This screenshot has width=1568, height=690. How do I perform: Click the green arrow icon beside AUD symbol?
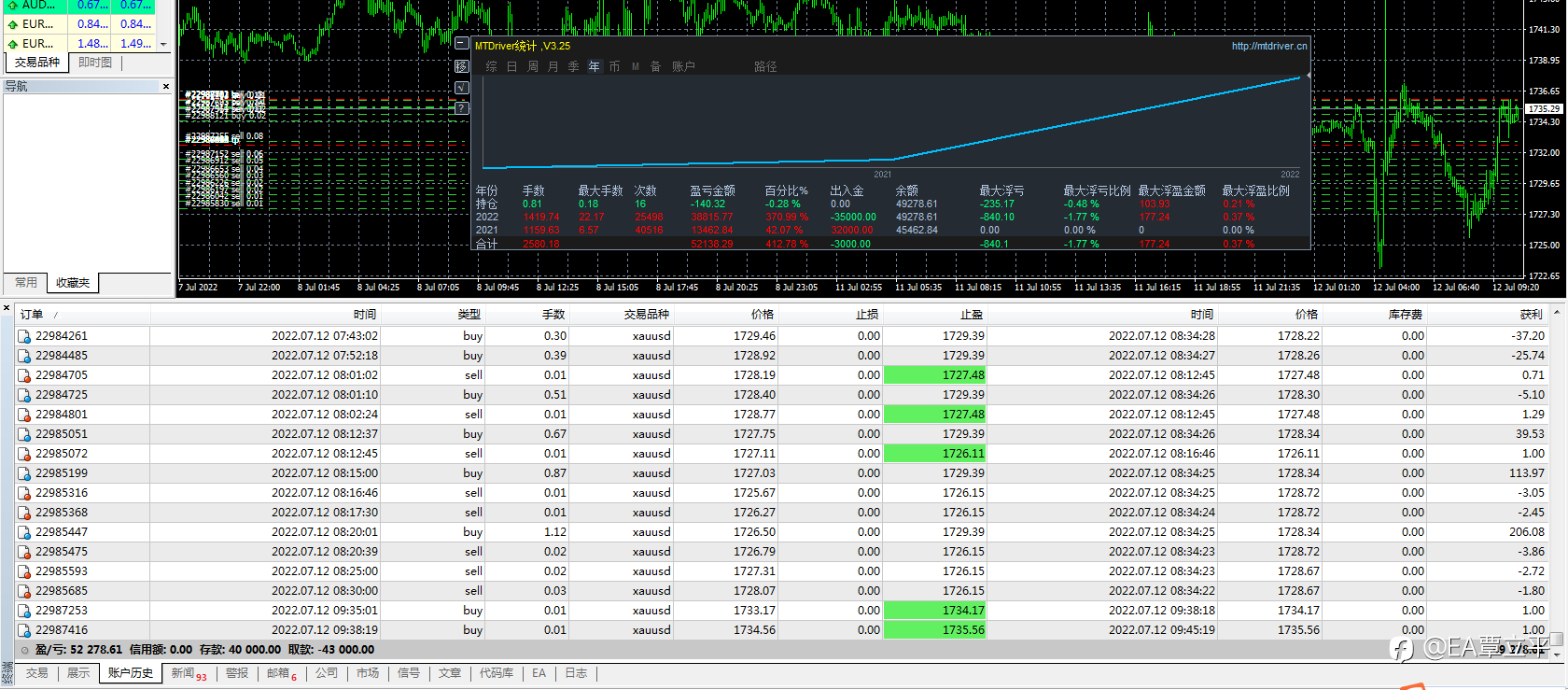[x=13, y=6]
